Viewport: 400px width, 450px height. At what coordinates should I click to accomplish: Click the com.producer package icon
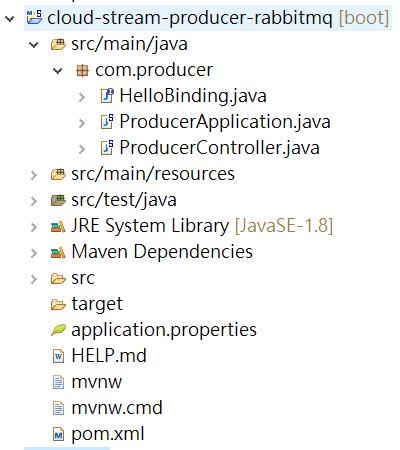point(82,70)
